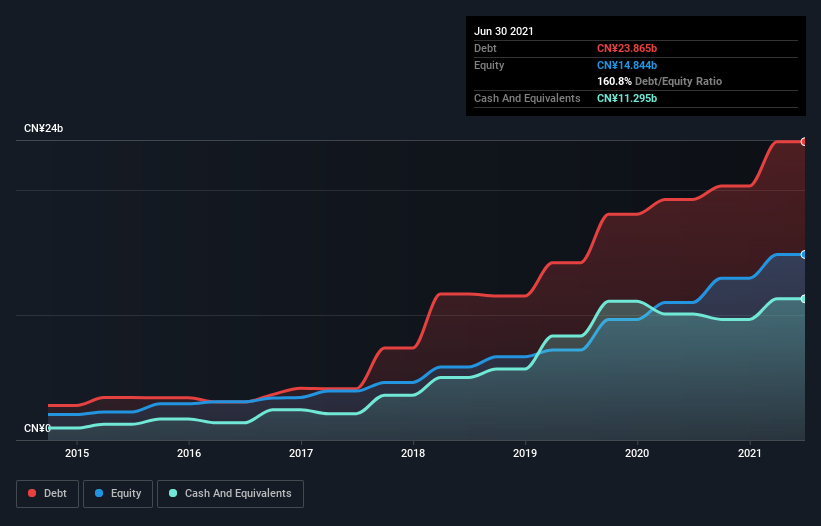This screenshot has height=526, width=821.
Task: Click the Jun 30 2021 tooltip date
Action: coord(504,31)
